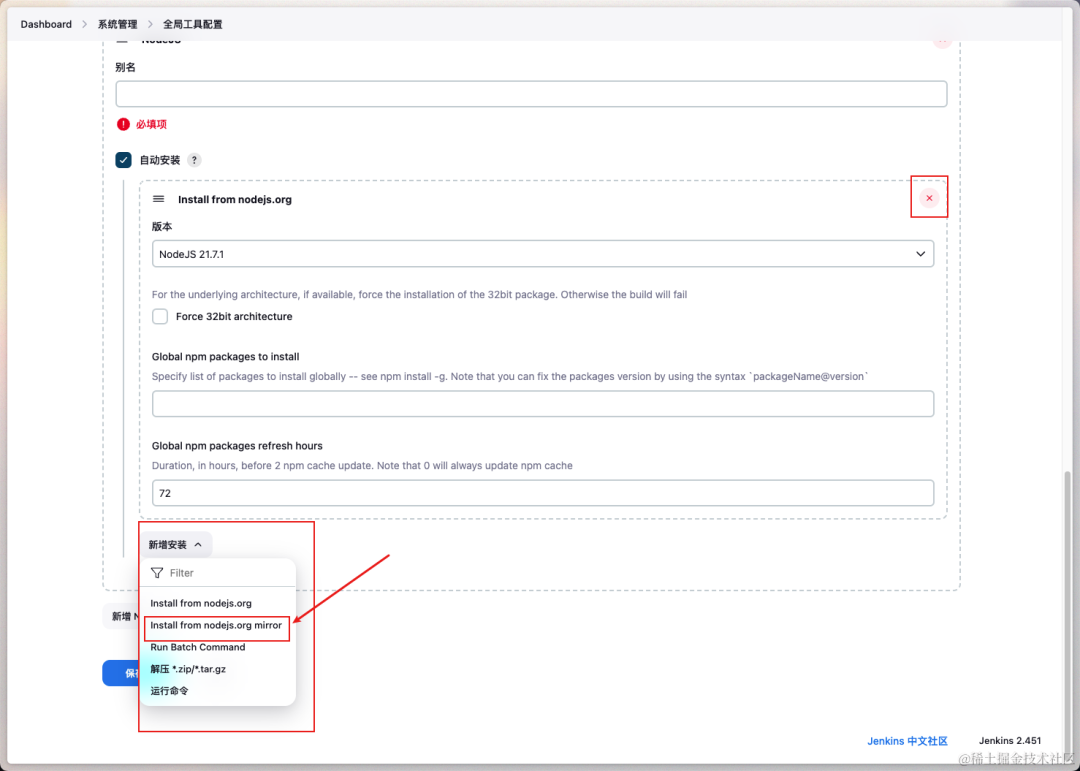
Task: Click the refresh hours field showing 72
Action: point(543,493)
